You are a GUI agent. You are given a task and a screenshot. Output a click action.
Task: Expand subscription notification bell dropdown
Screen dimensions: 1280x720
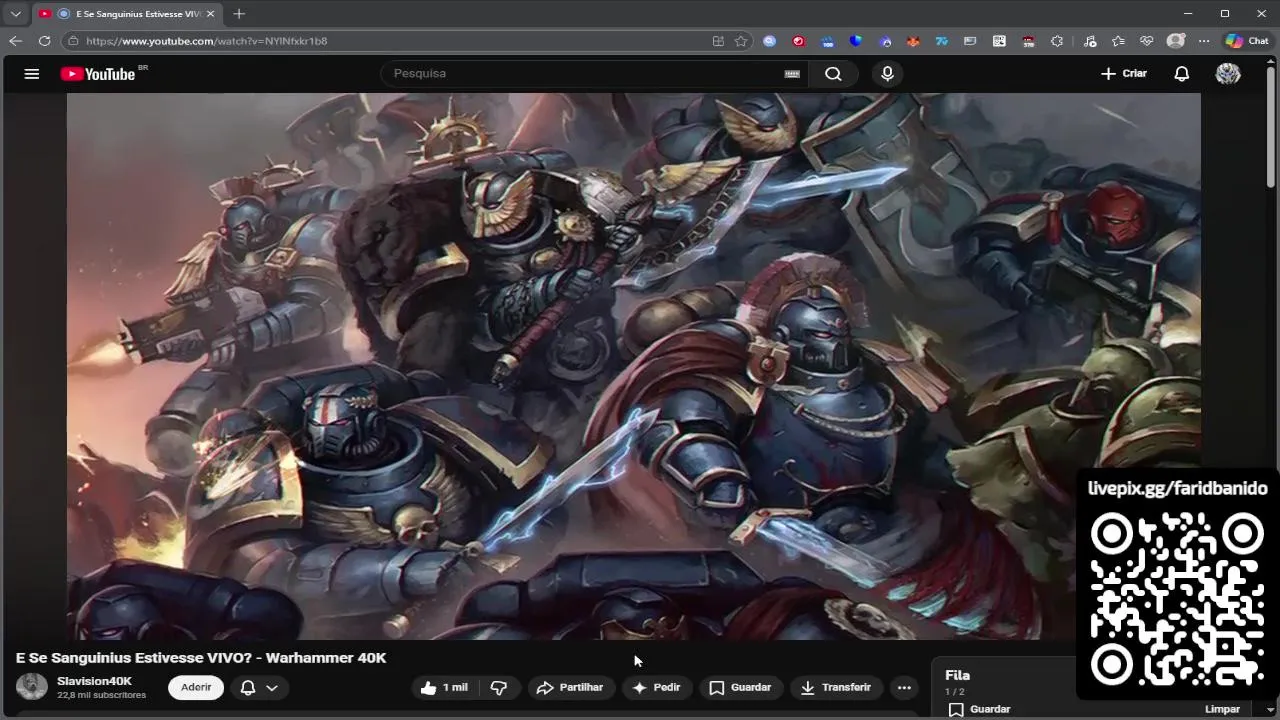259,687
